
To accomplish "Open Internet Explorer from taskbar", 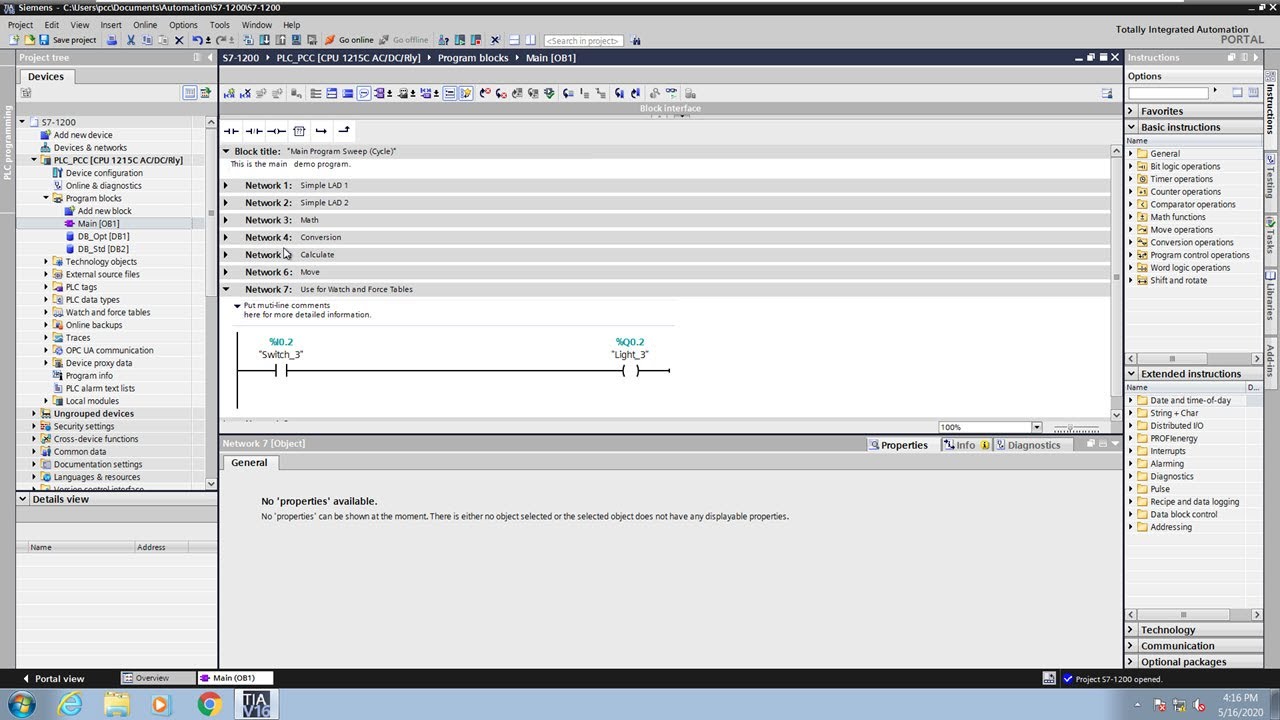I will pos(70,704).
